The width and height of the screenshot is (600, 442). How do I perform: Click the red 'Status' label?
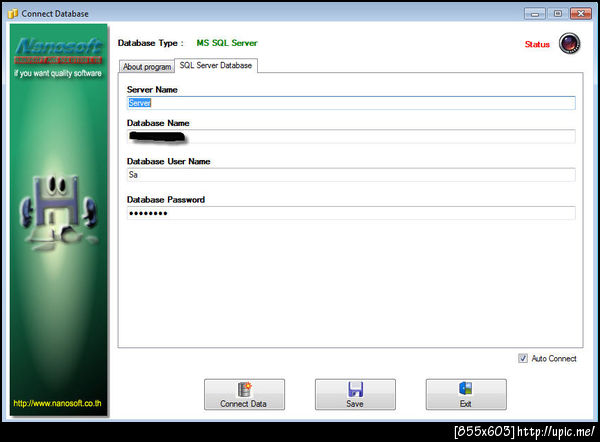tap(537, 44)
